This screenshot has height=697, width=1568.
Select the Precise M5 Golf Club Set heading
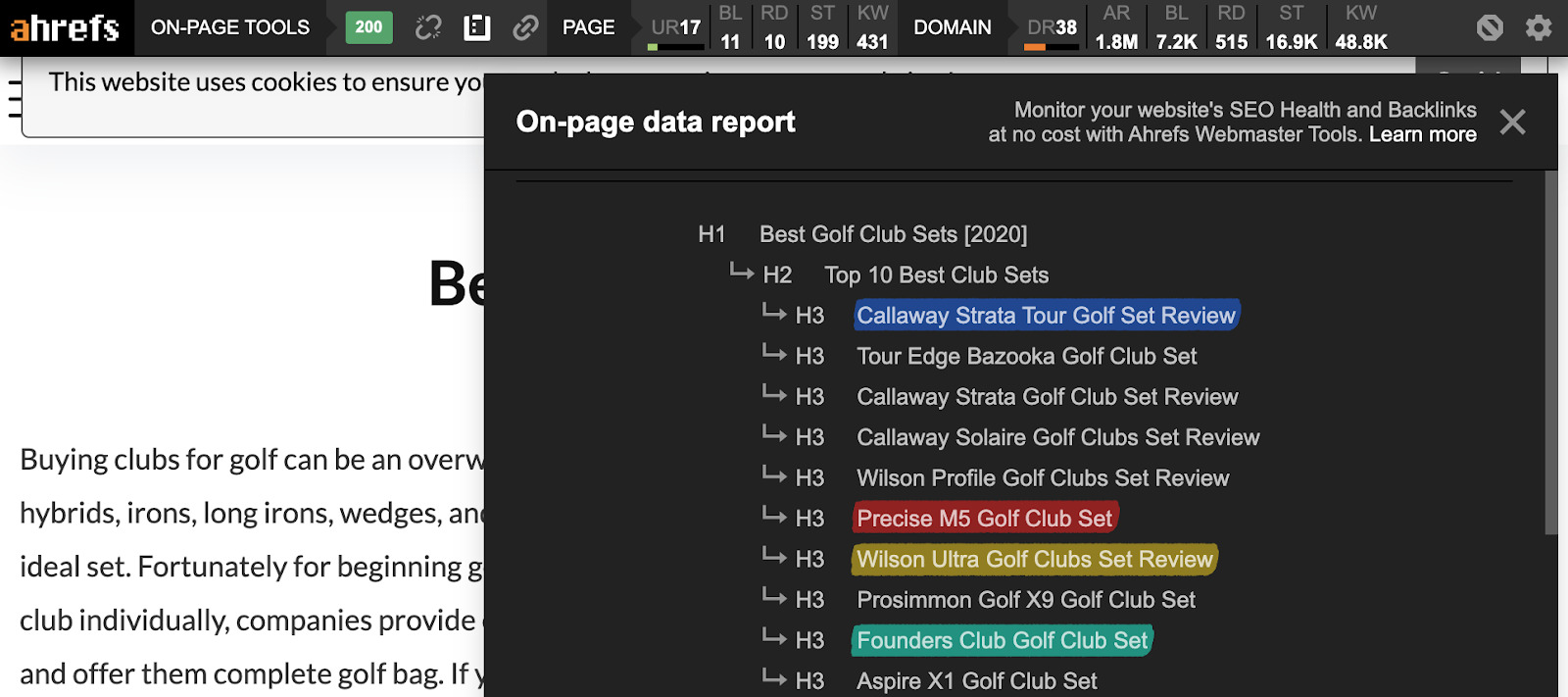pos(984,519)
